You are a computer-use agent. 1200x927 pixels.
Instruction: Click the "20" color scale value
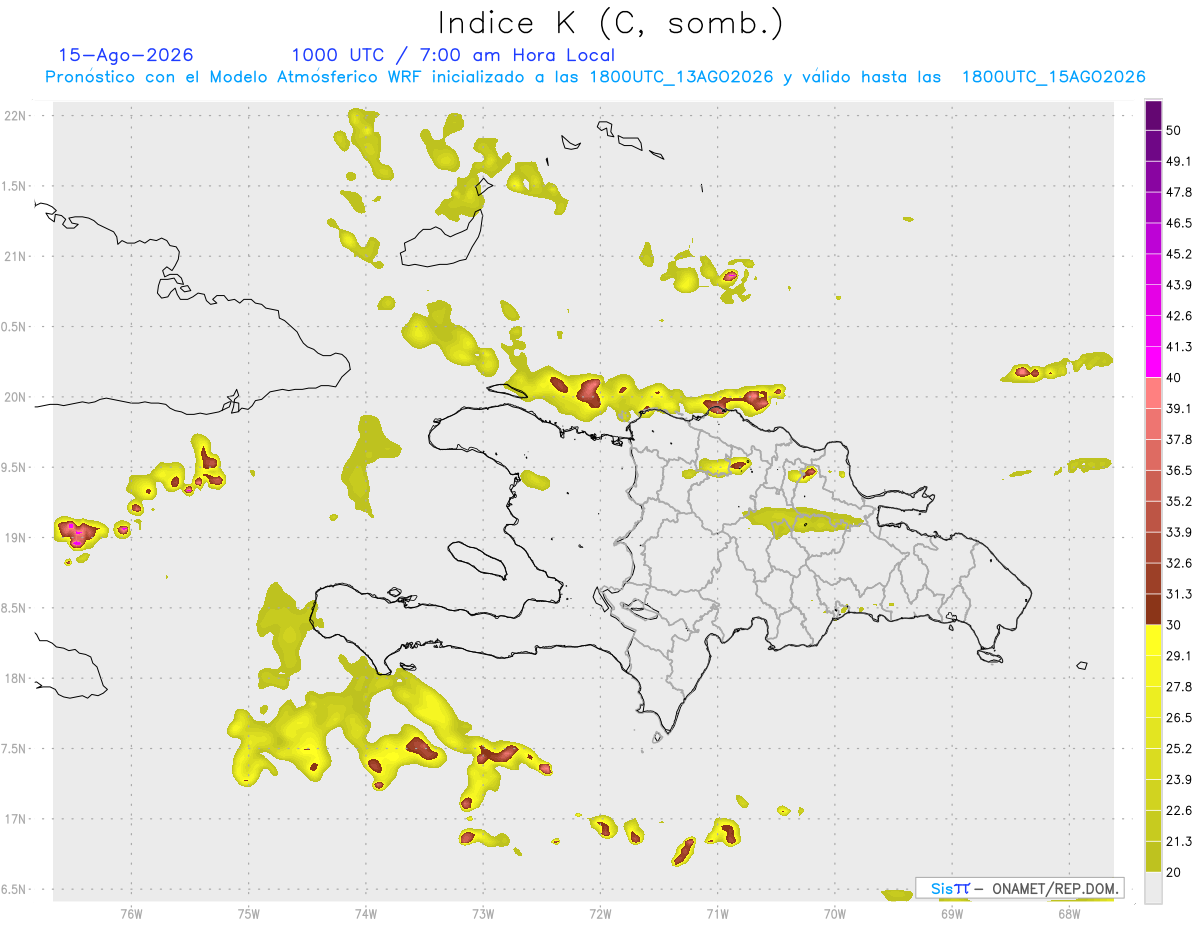pos(1174,872)
